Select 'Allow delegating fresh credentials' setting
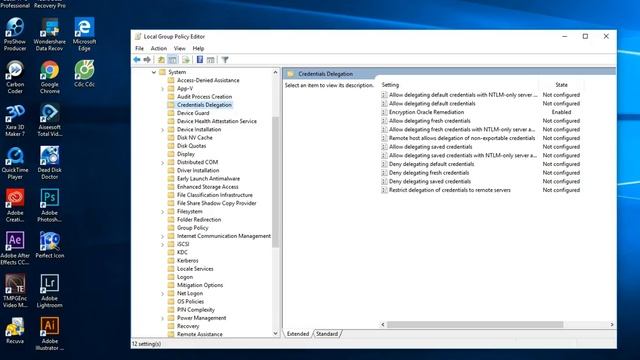Viewport: 640px width, 360px height. coord(429,121)
